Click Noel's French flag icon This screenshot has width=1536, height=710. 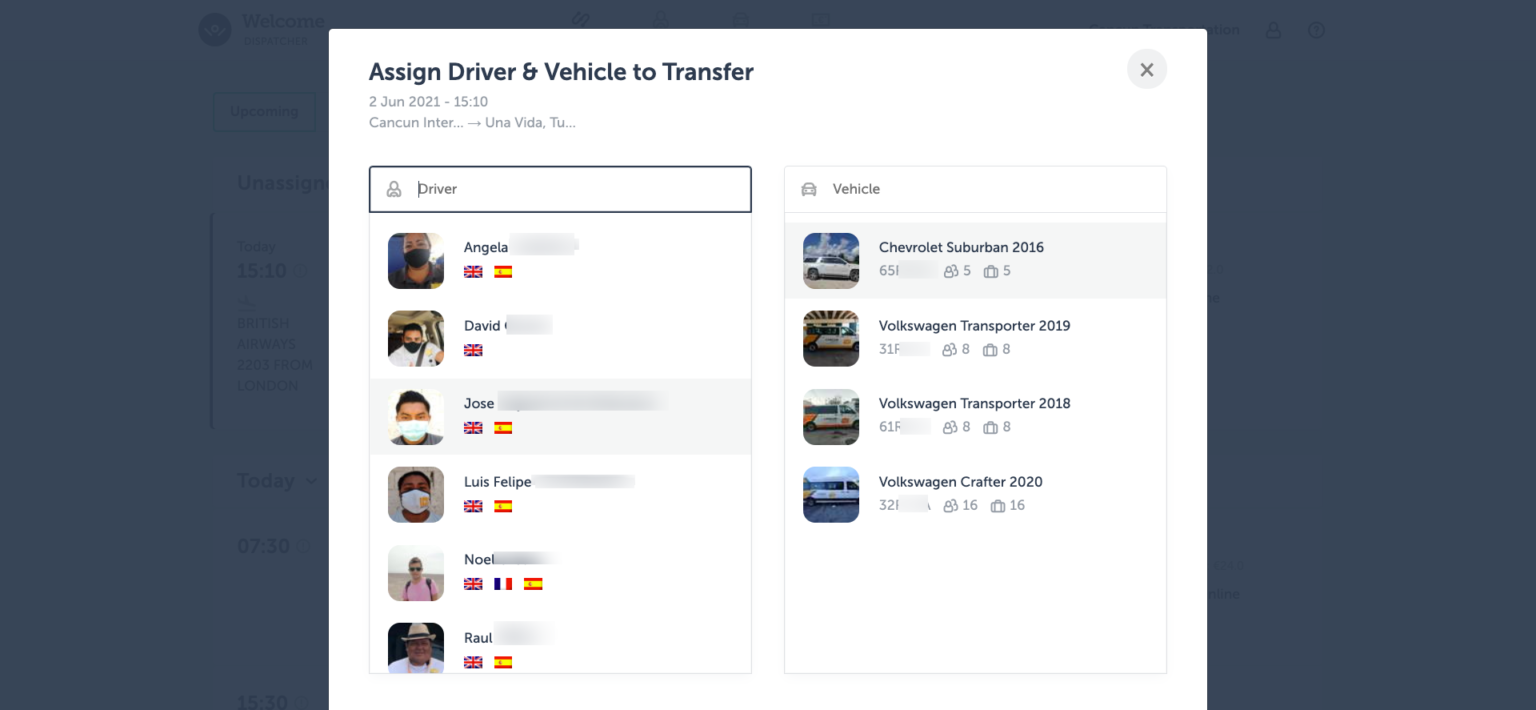coord(503,584)
